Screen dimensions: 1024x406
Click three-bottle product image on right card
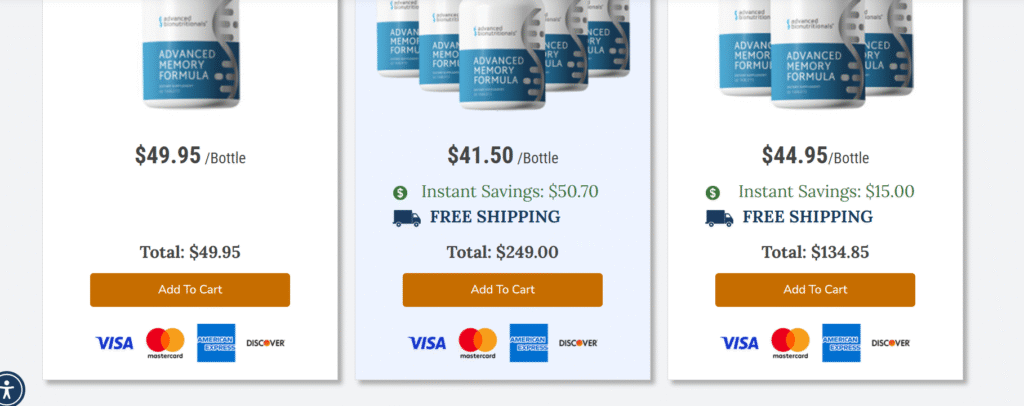(816, 54)
